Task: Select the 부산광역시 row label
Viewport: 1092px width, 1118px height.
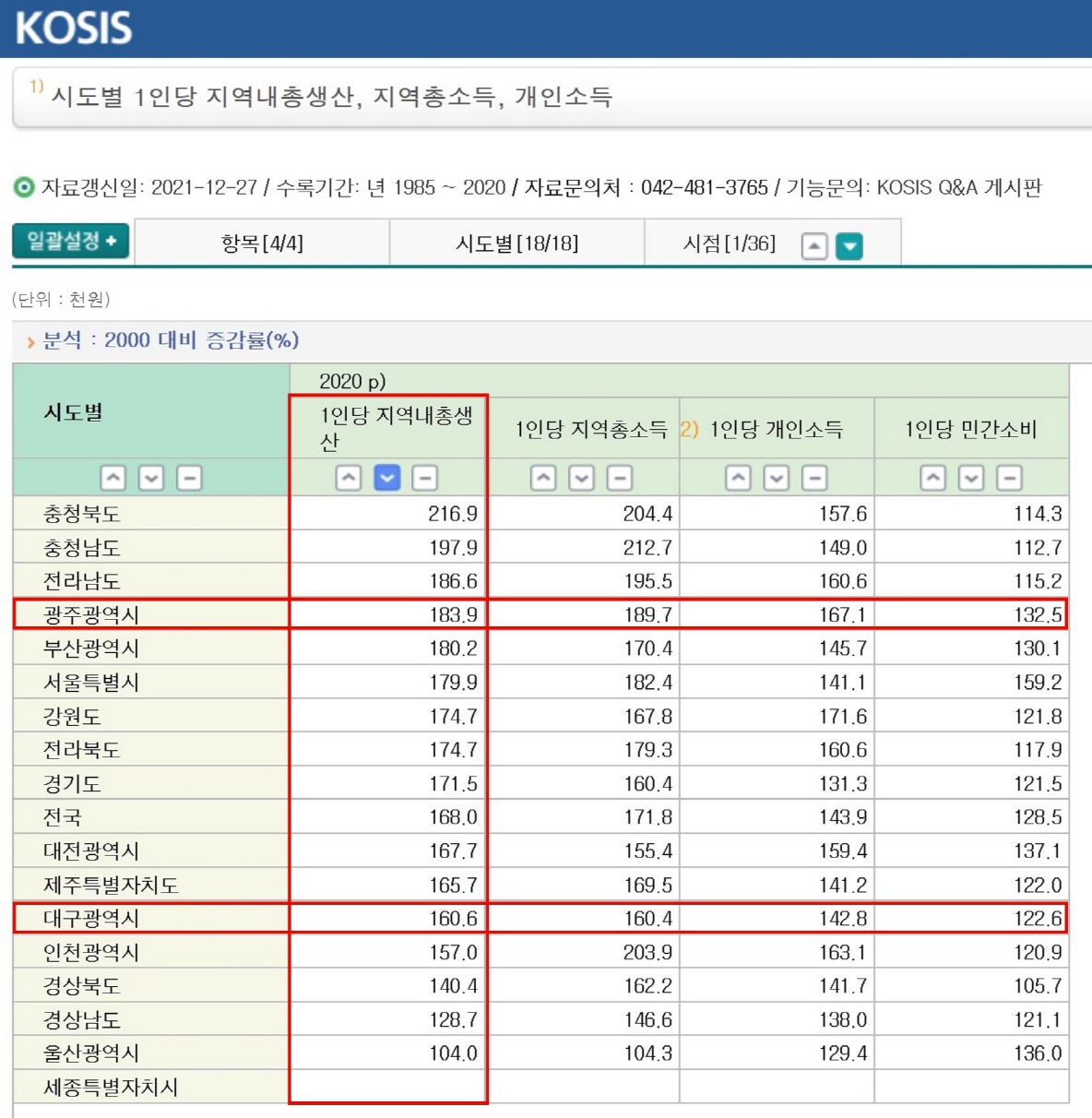Action: (x=91, y=648)
